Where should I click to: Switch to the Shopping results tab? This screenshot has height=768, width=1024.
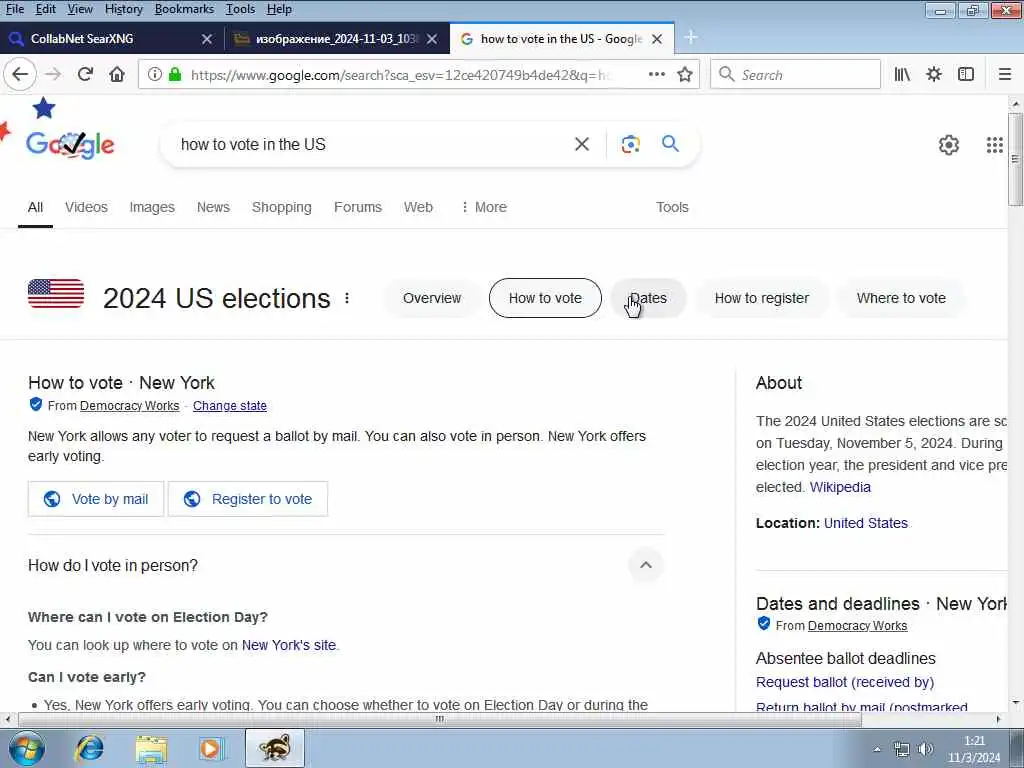(281, 207)
